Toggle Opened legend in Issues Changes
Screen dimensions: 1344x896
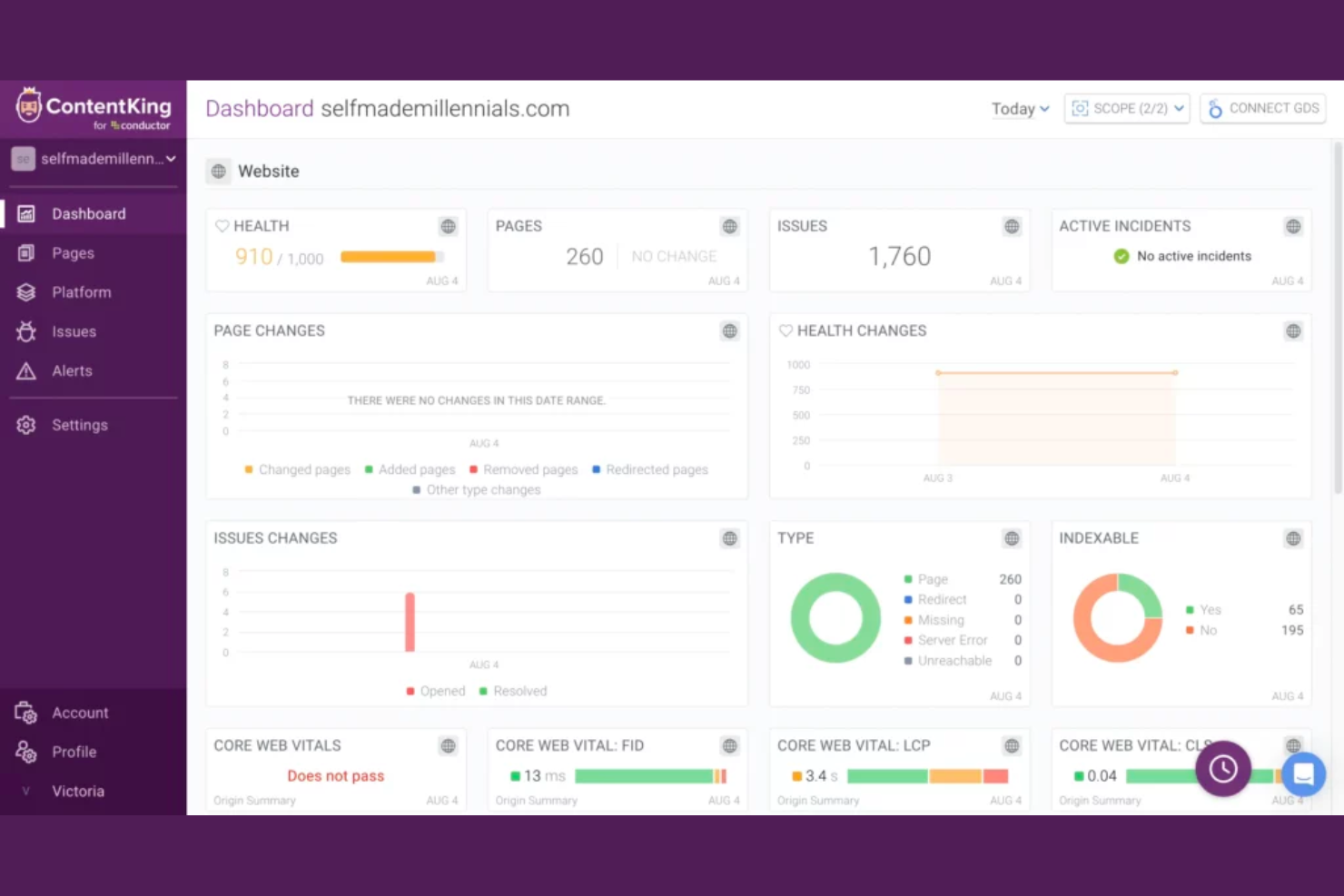point(436,691)
